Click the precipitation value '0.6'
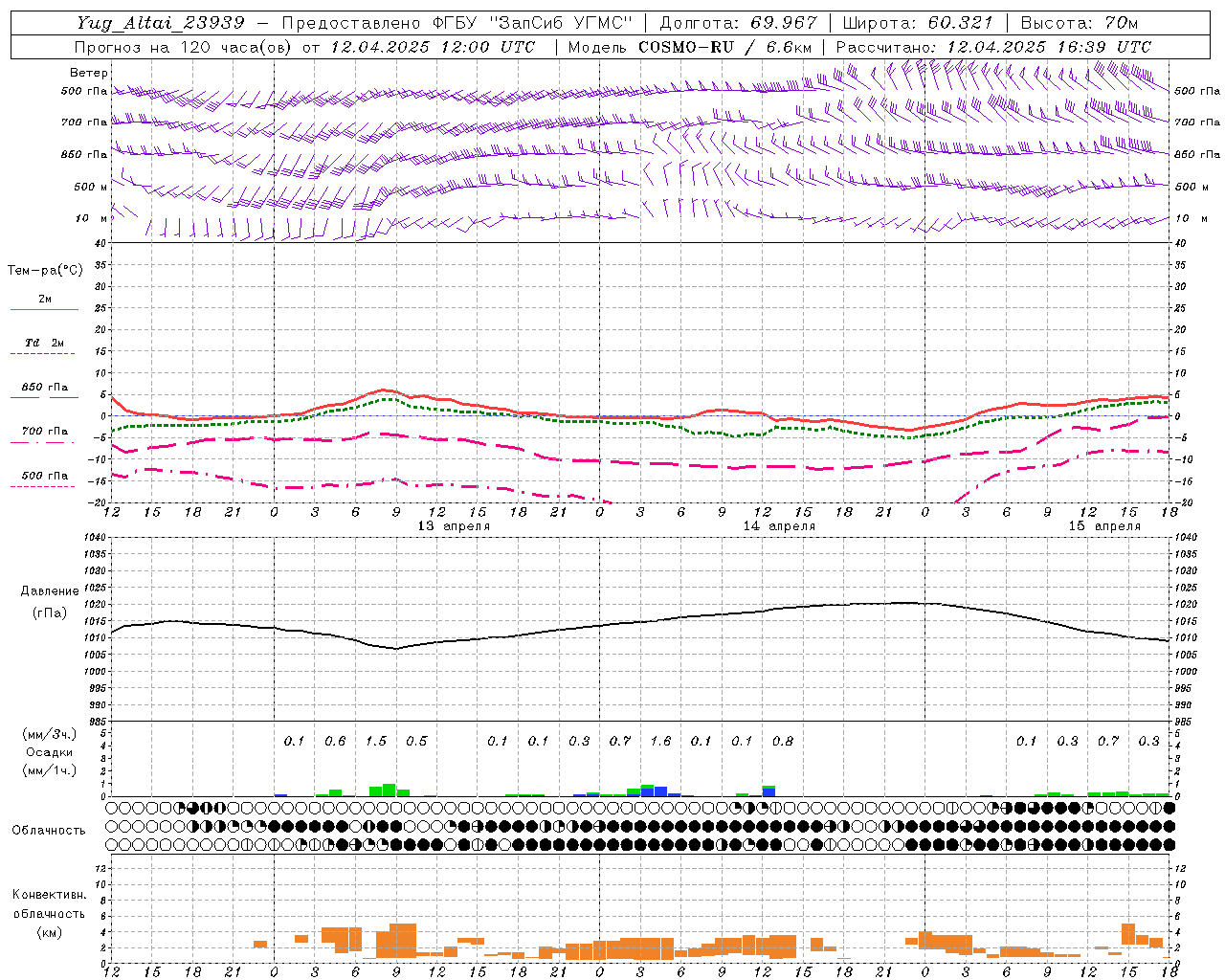The image size is (1225, 980). (x=335, y=742)
